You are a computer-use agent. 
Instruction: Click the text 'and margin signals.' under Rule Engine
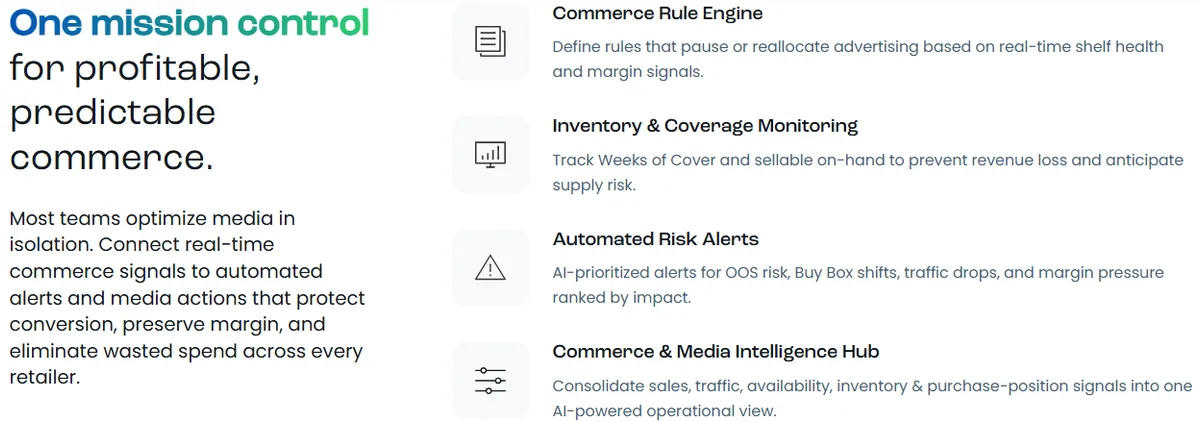tap(628, 72)
